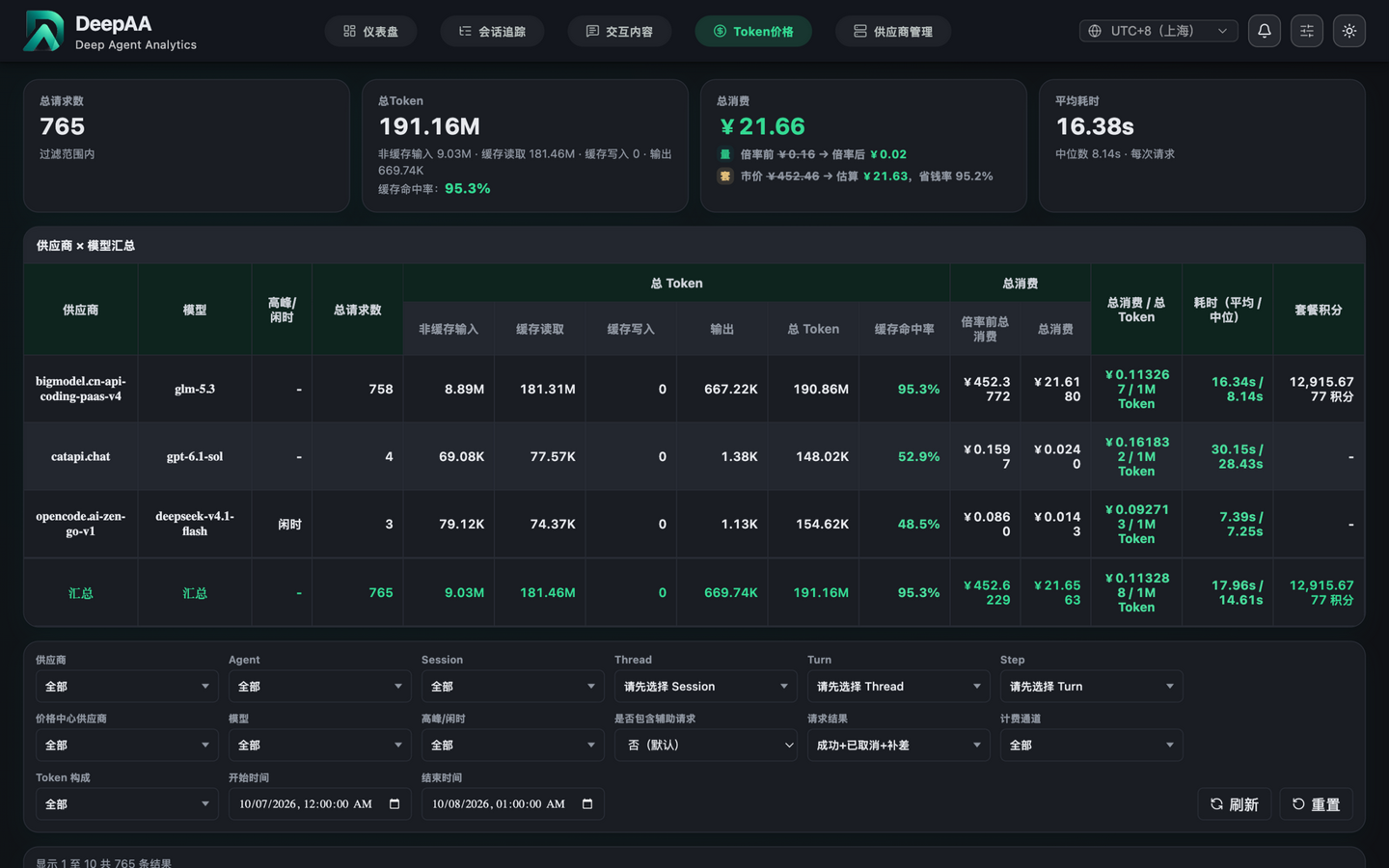Click the 开始时间 date input field

(x=319, y=804)
